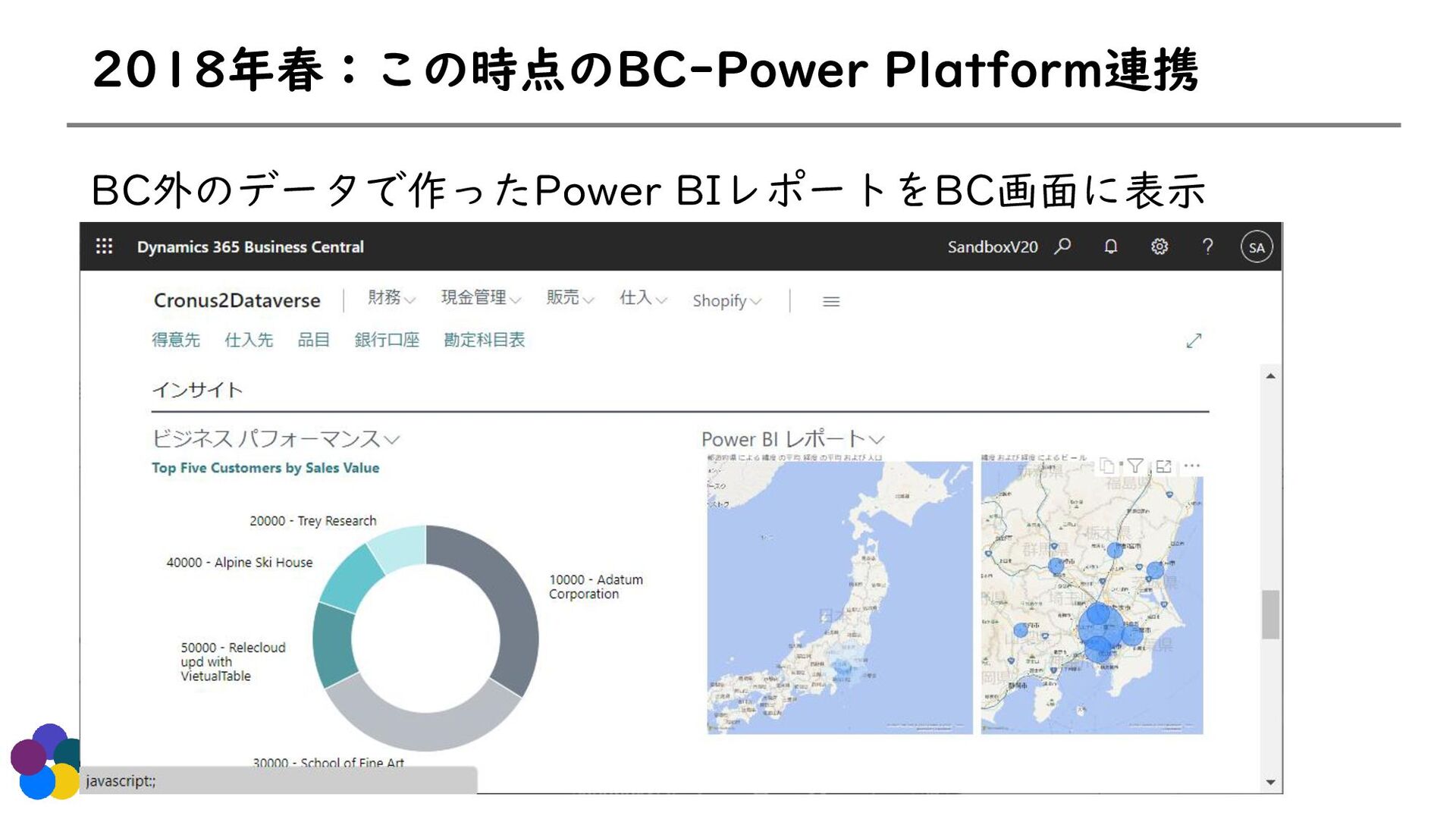Image resolution: width=1456 pixels, height=819 pixels.
Task: Click the 40000 - Alpine Ski House label
Action: tap(240, 563)
